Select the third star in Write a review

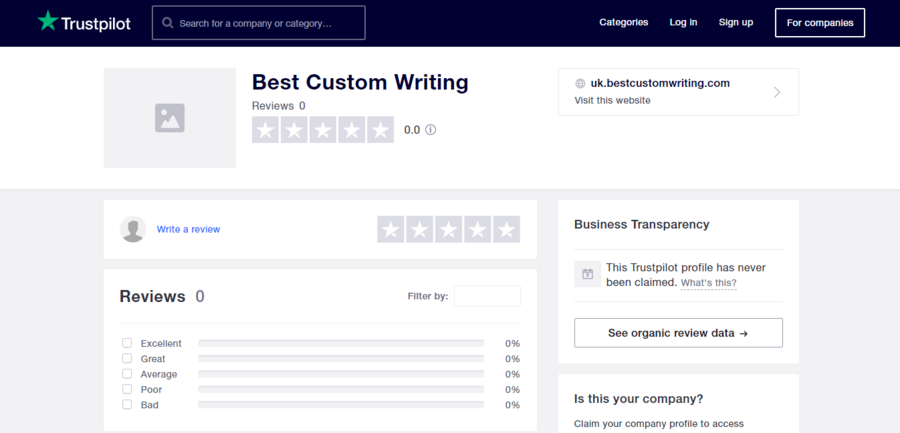(x=449, y=229)
